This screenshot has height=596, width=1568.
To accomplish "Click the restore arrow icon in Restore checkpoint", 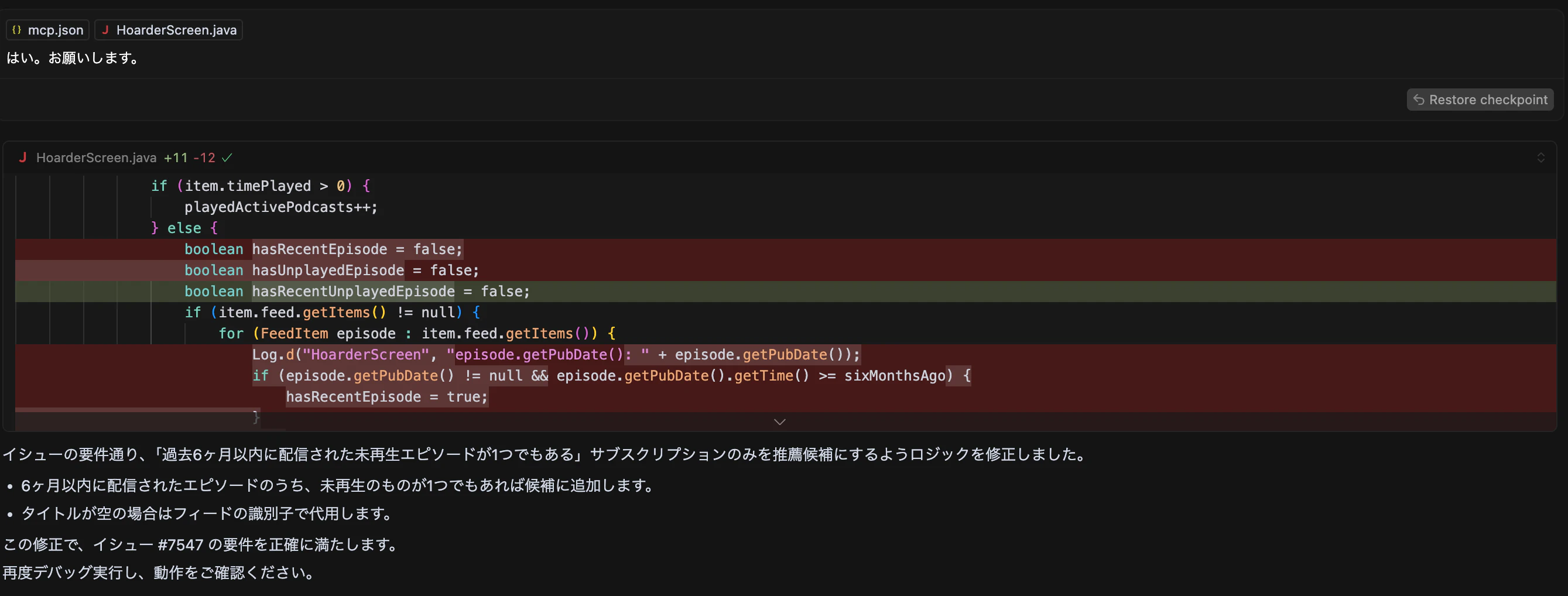I will [1419, 100].
